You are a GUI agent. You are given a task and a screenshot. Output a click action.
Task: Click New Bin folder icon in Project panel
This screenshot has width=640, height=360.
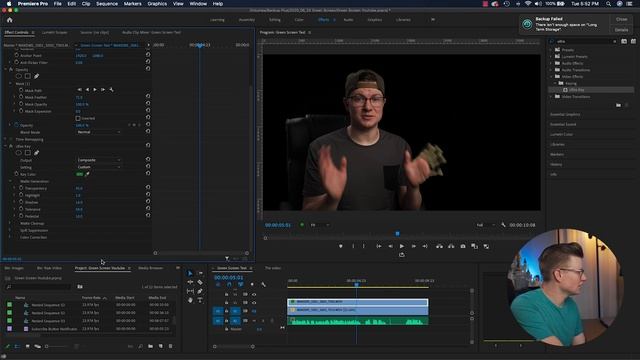pyautogui.click(x=151, y=346)
